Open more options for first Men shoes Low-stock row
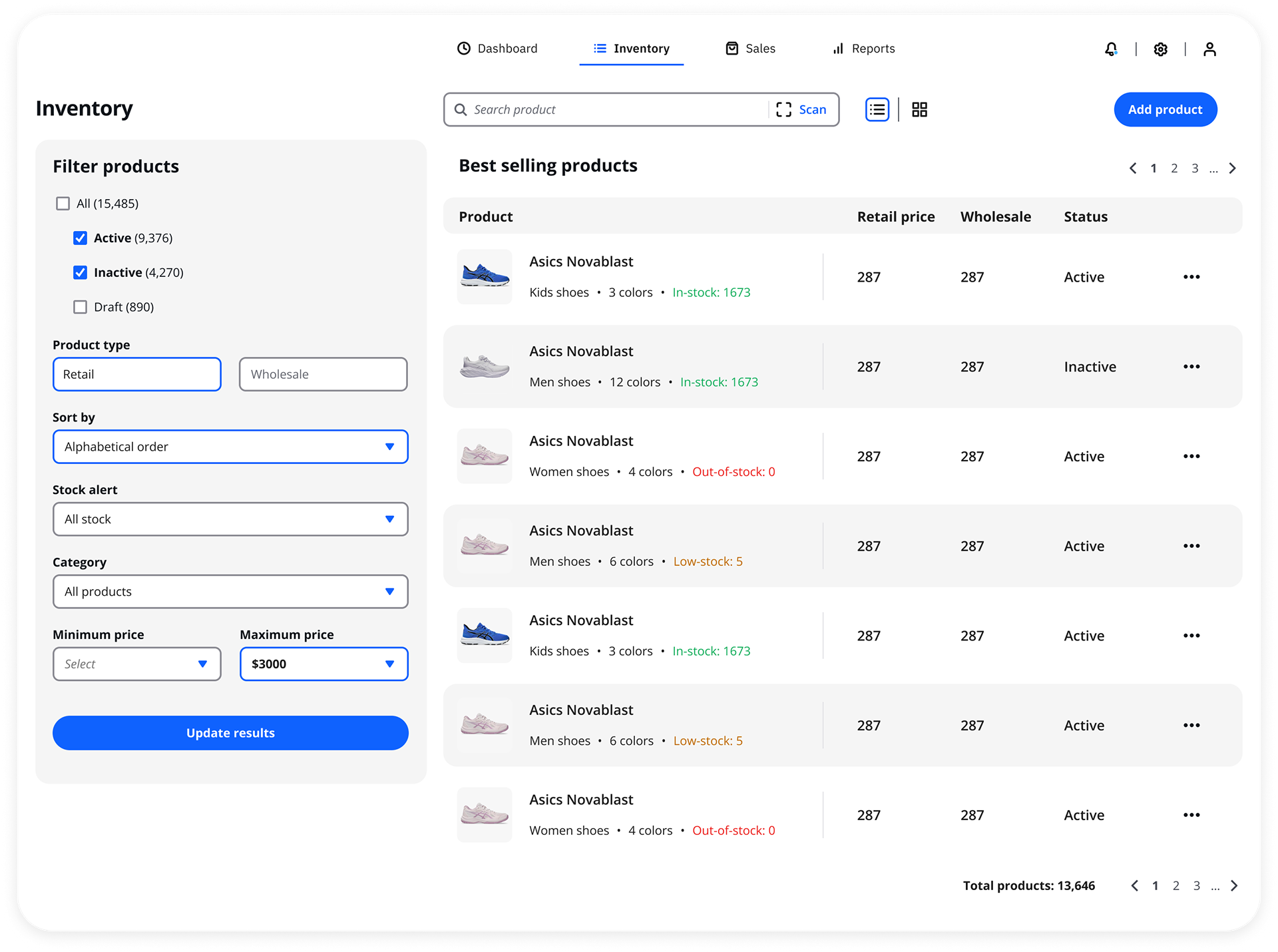 click(x=1191, y=546)
